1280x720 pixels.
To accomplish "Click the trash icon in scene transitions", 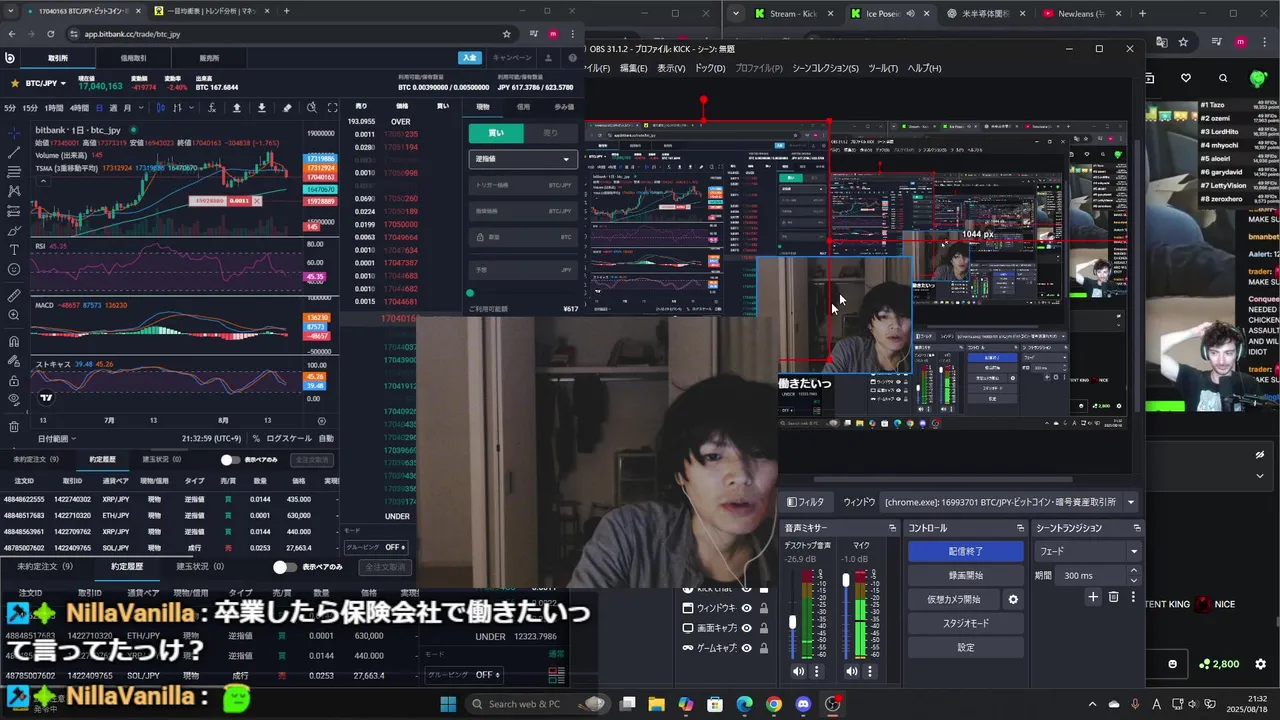I will click(1114, 597).
